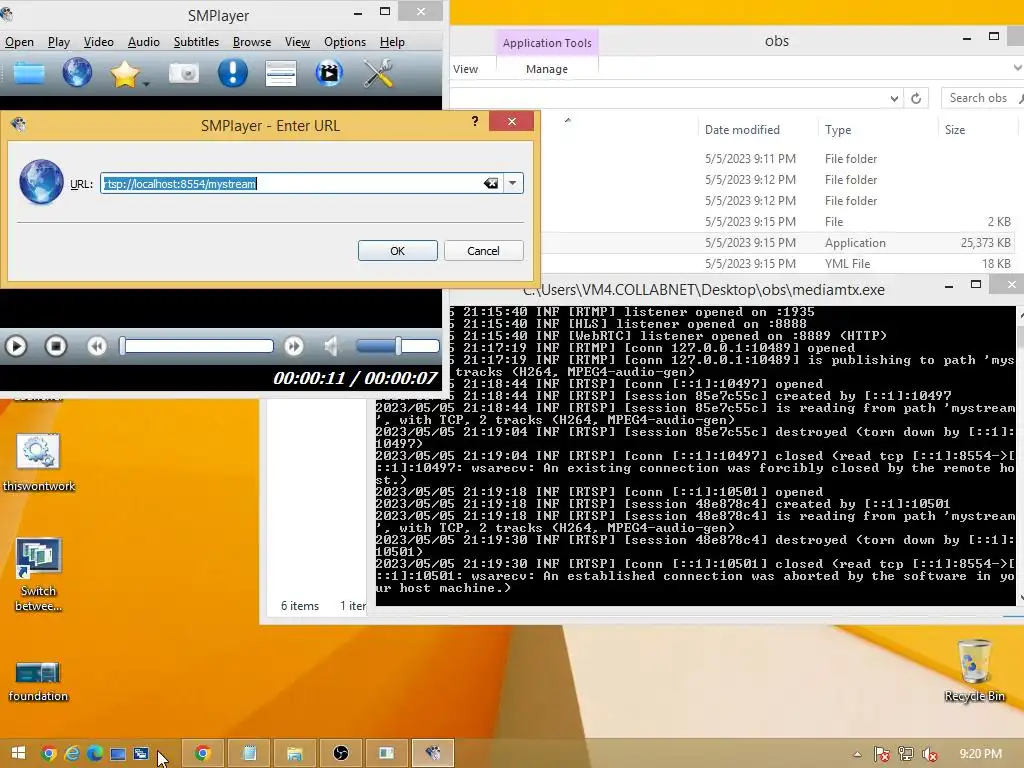Select the File folder row dated 9:11 PM
The width and height of the screenshot is (1024, 768).
pos(777,159)
